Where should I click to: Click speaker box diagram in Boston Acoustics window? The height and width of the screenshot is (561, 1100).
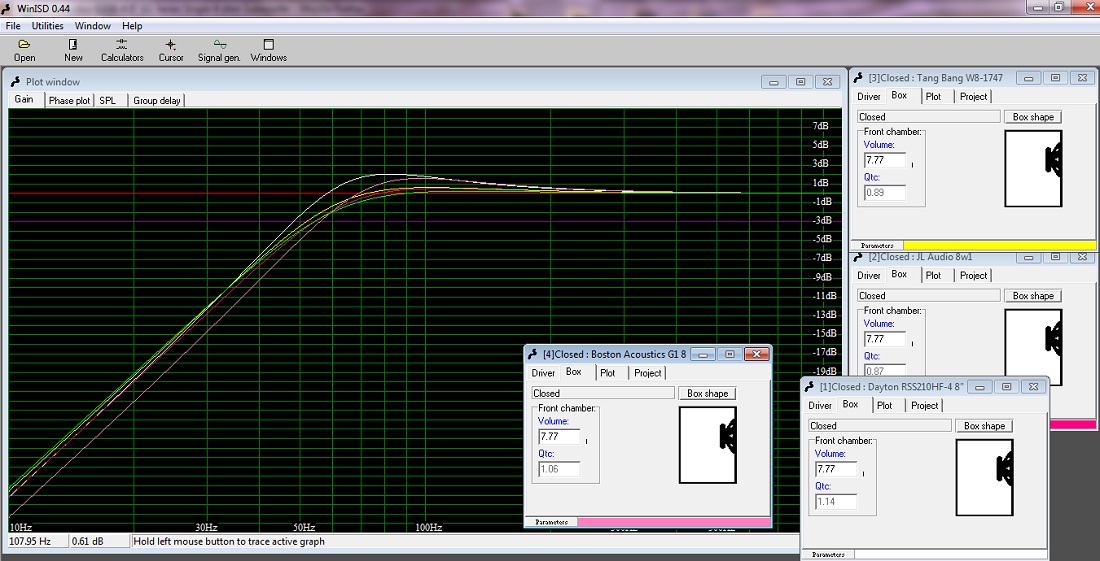(x=708, y=445)
